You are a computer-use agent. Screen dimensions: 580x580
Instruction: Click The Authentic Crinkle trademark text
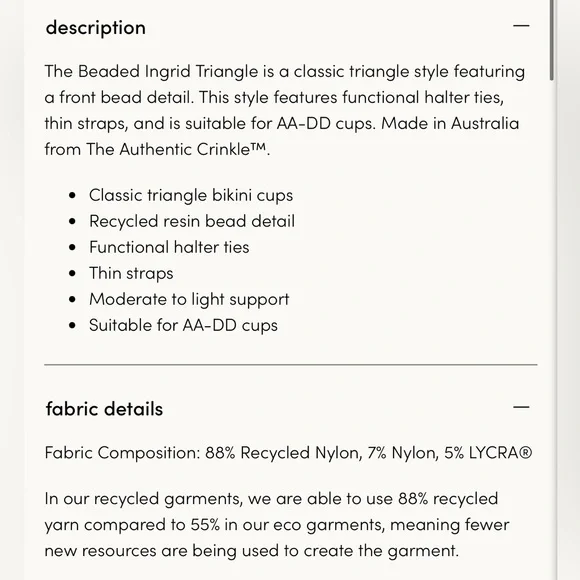click(x=176, y=149)
